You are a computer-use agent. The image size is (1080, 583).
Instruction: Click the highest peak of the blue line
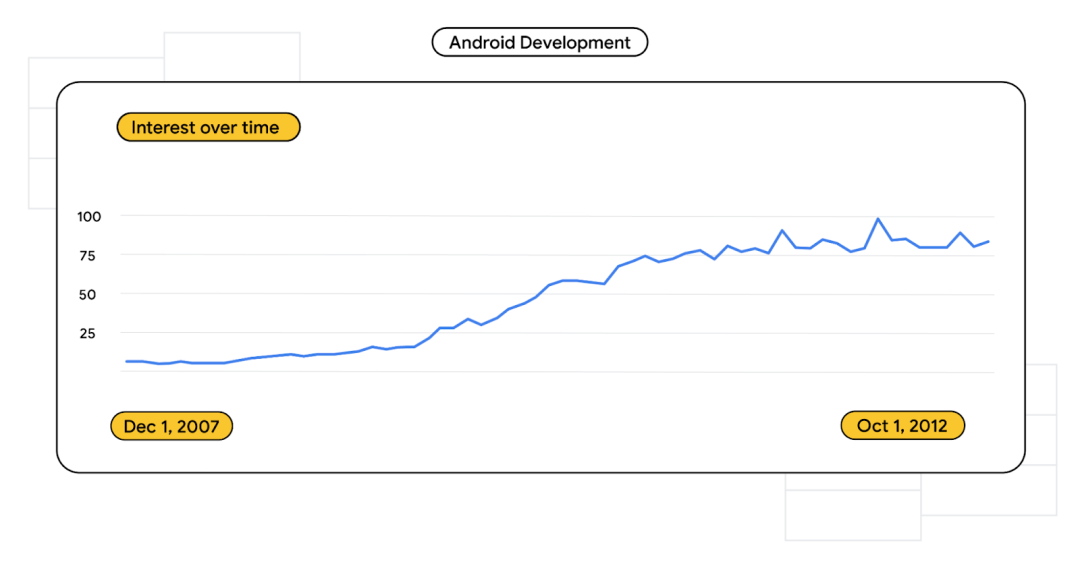click(878, 219)
